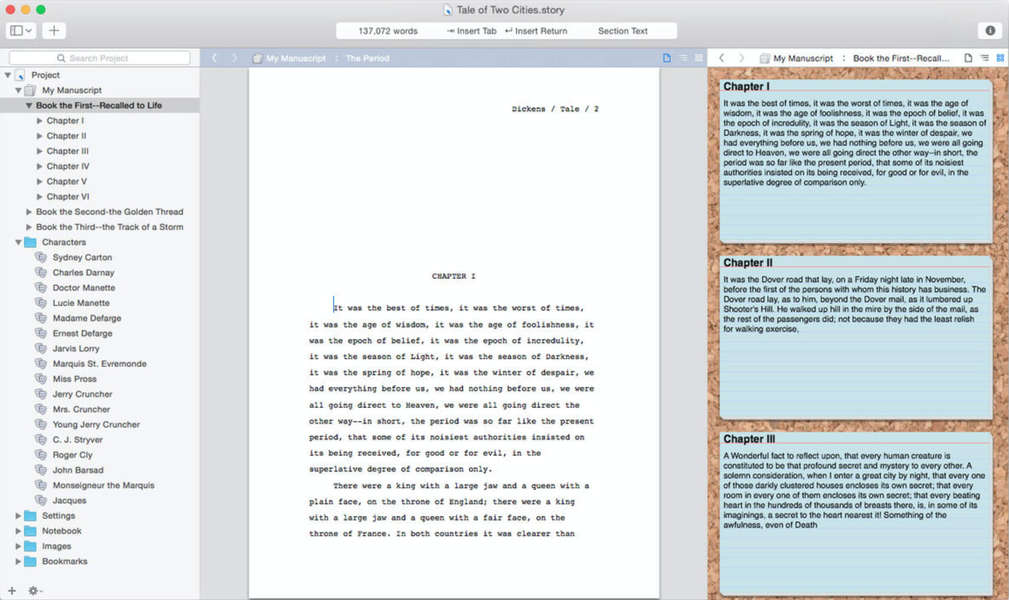Image resolution: width=1009 pixels, height=600 pixels.
Task: Open the inspector info button
Action: click(x=990, y=30)
